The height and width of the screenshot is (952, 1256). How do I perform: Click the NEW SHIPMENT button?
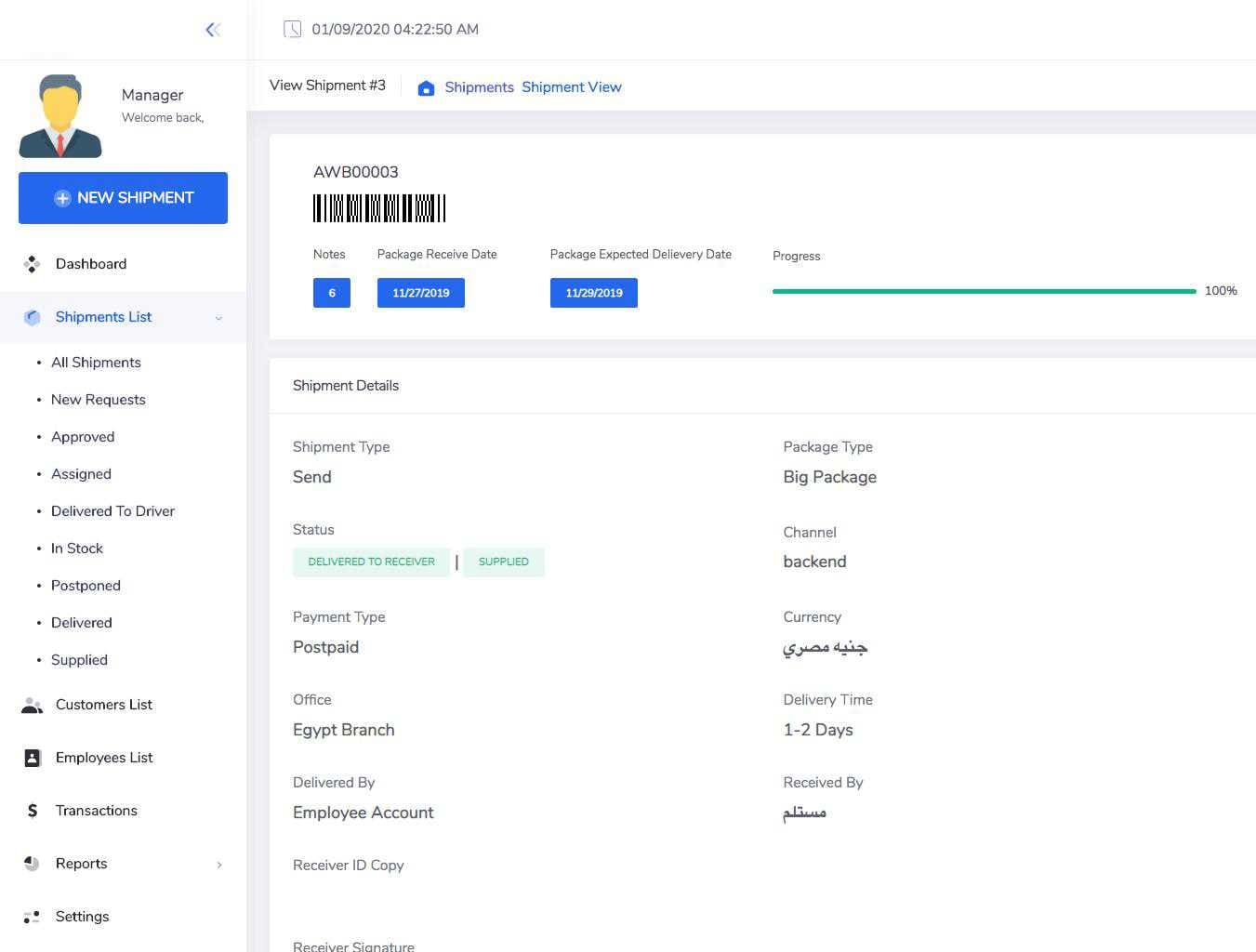tap(123, 198)
